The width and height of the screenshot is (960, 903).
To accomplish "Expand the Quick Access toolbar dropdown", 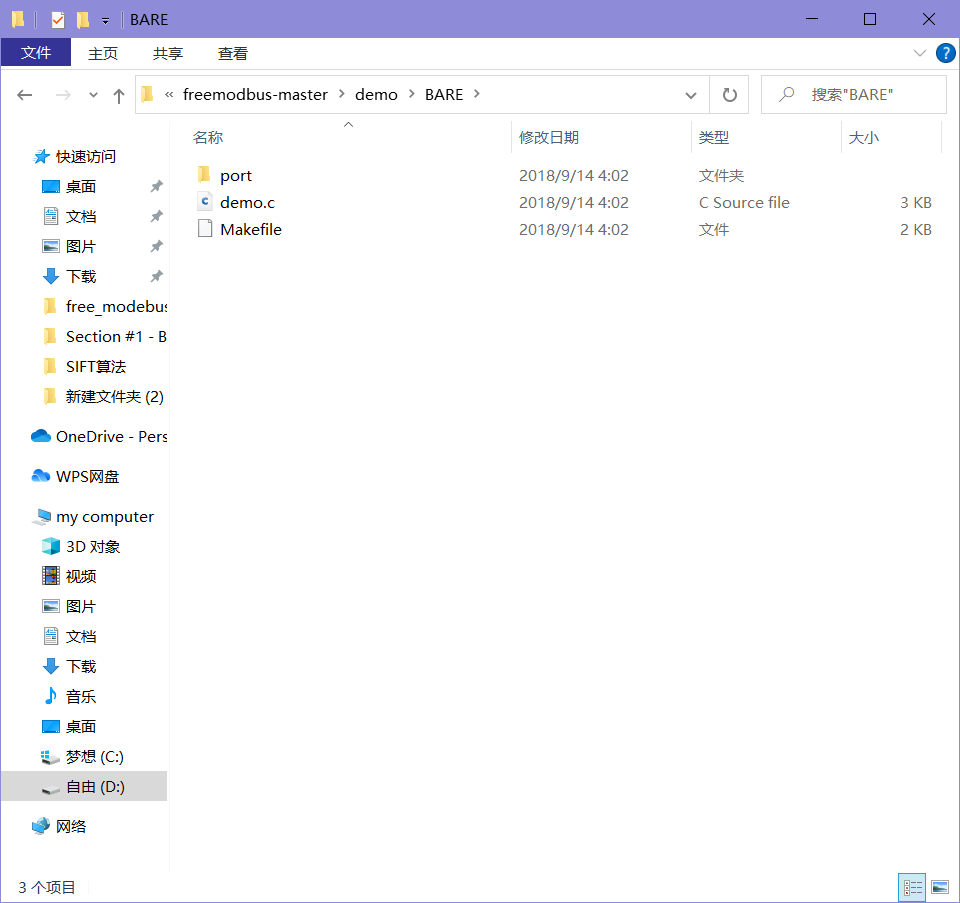I will pyautogui.click(x=105, y=19).
